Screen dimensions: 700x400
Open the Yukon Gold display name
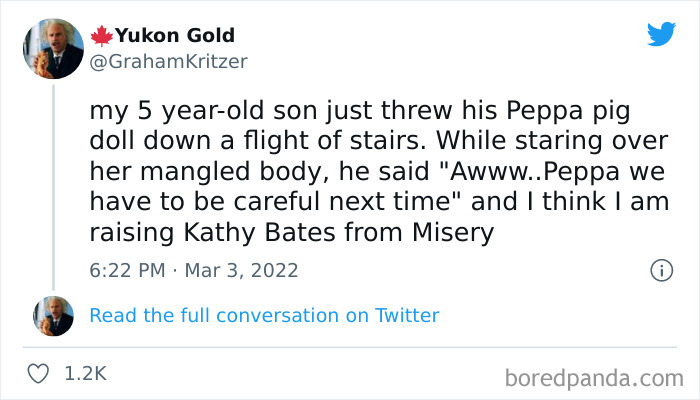[x=175, y=36]
